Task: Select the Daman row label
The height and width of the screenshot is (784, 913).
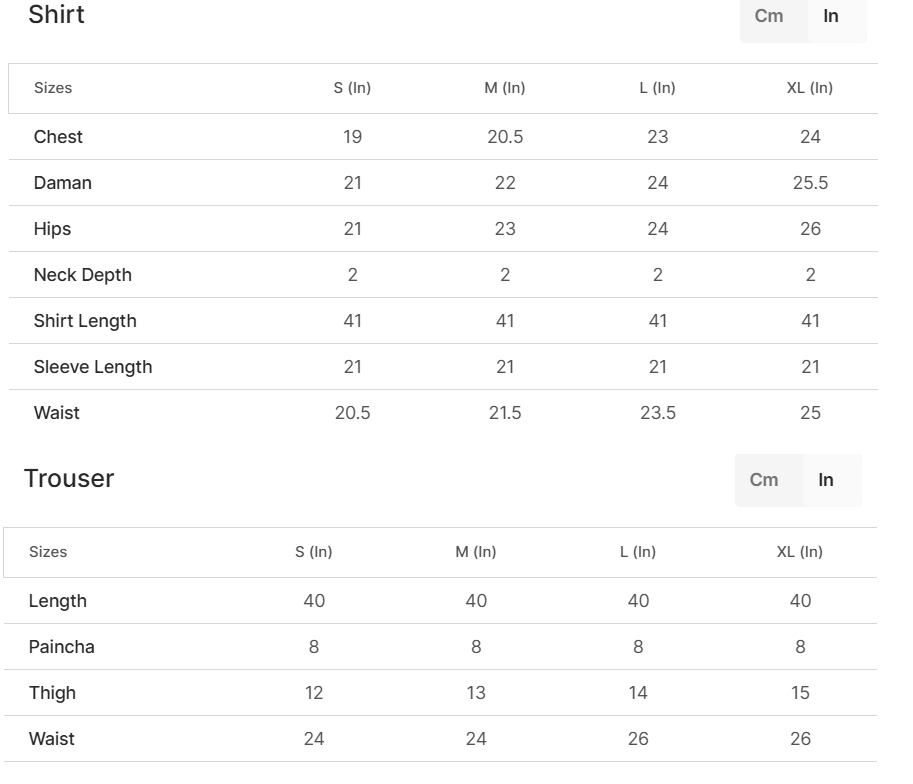Action: pyautogui.click(x=63, y=183)
